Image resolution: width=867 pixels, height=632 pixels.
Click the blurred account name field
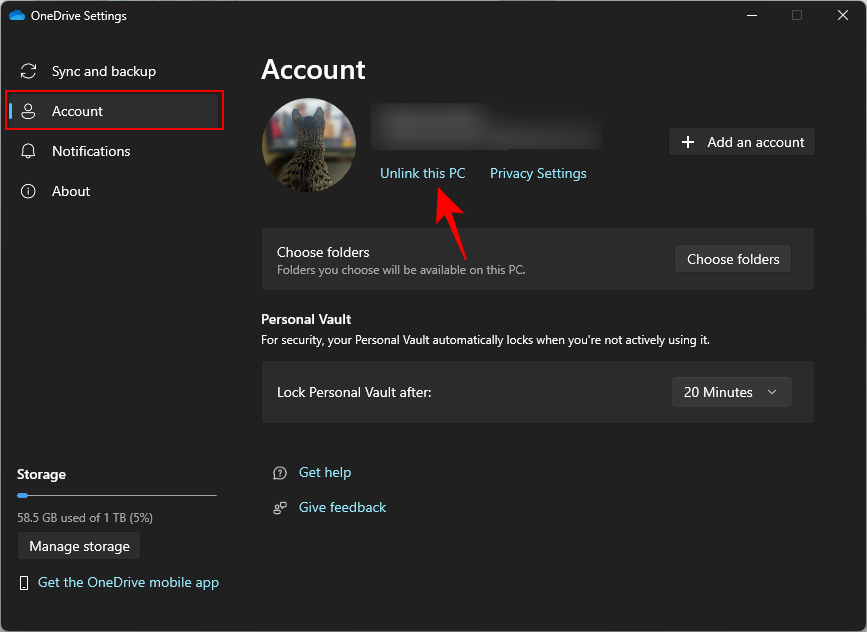(x=487, y=126)
